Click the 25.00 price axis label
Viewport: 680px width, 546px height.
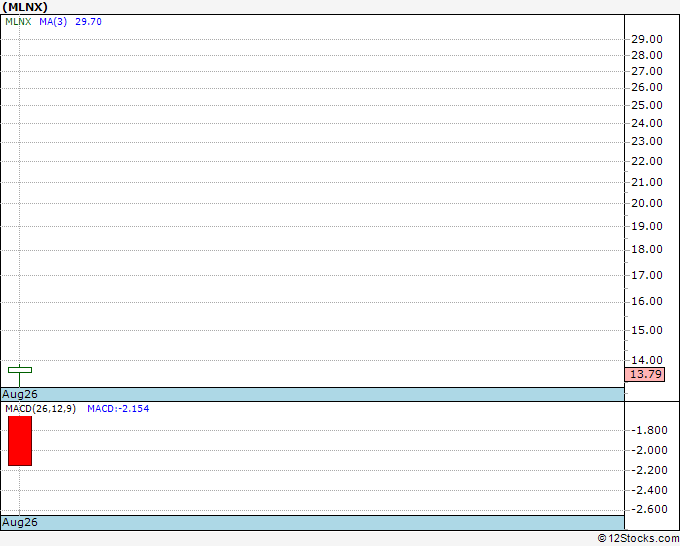(647, 105)
